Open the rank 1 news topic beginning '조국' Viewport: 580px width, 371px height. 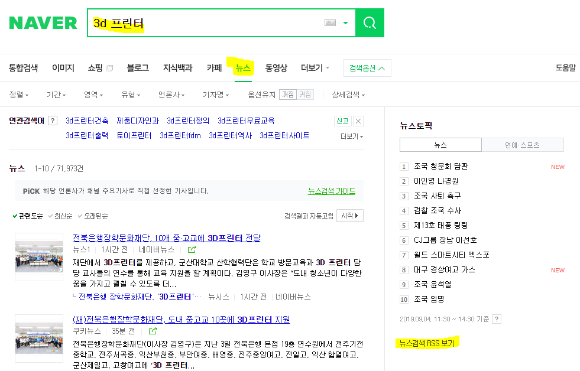coord(441,166)
